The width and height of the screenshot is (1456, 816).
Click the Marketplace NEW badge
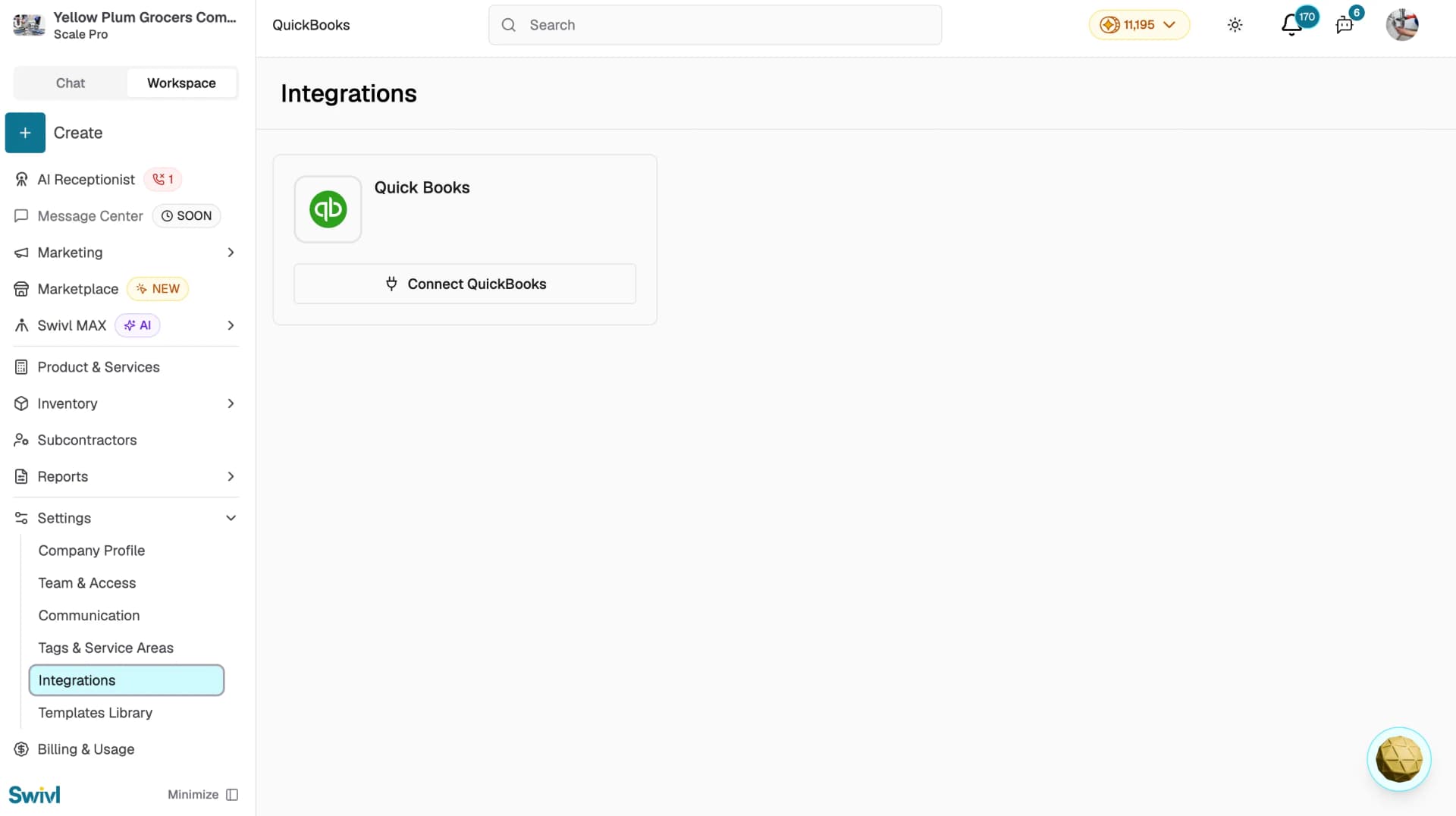(158, 289)
